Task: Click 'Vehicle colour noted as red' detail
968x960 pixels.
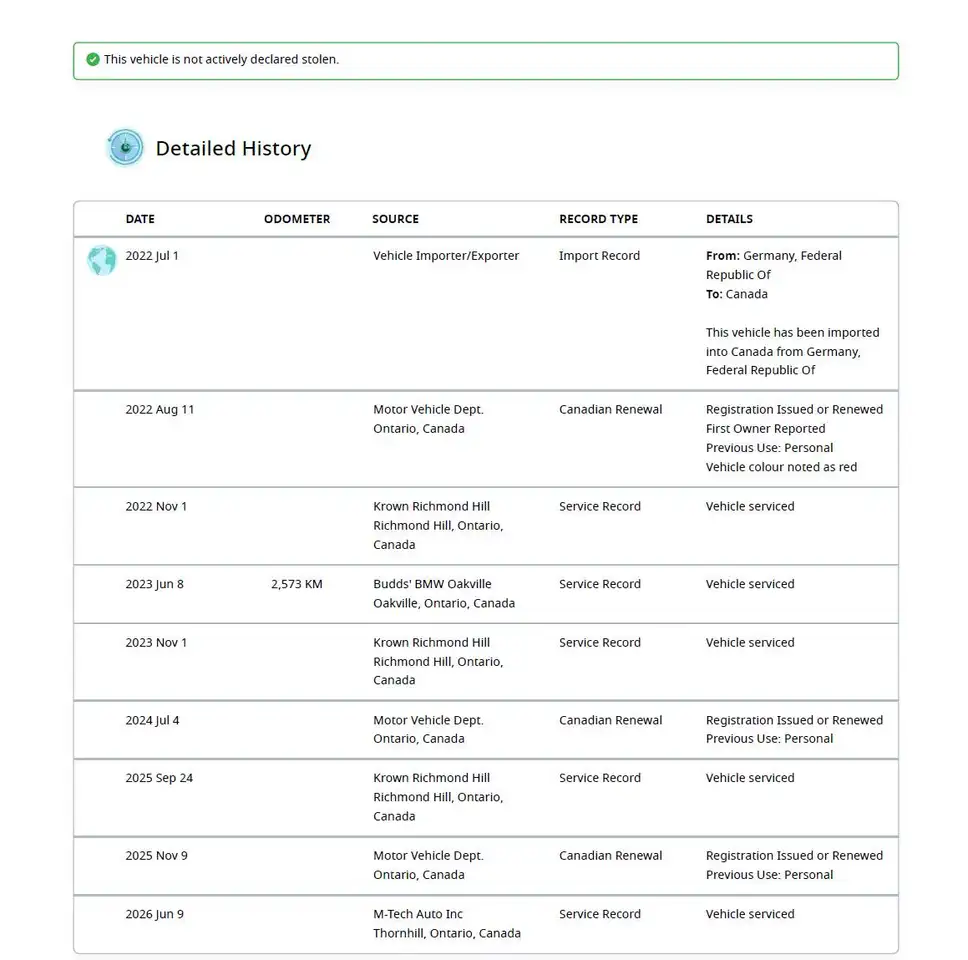Action: coord(781,467)
